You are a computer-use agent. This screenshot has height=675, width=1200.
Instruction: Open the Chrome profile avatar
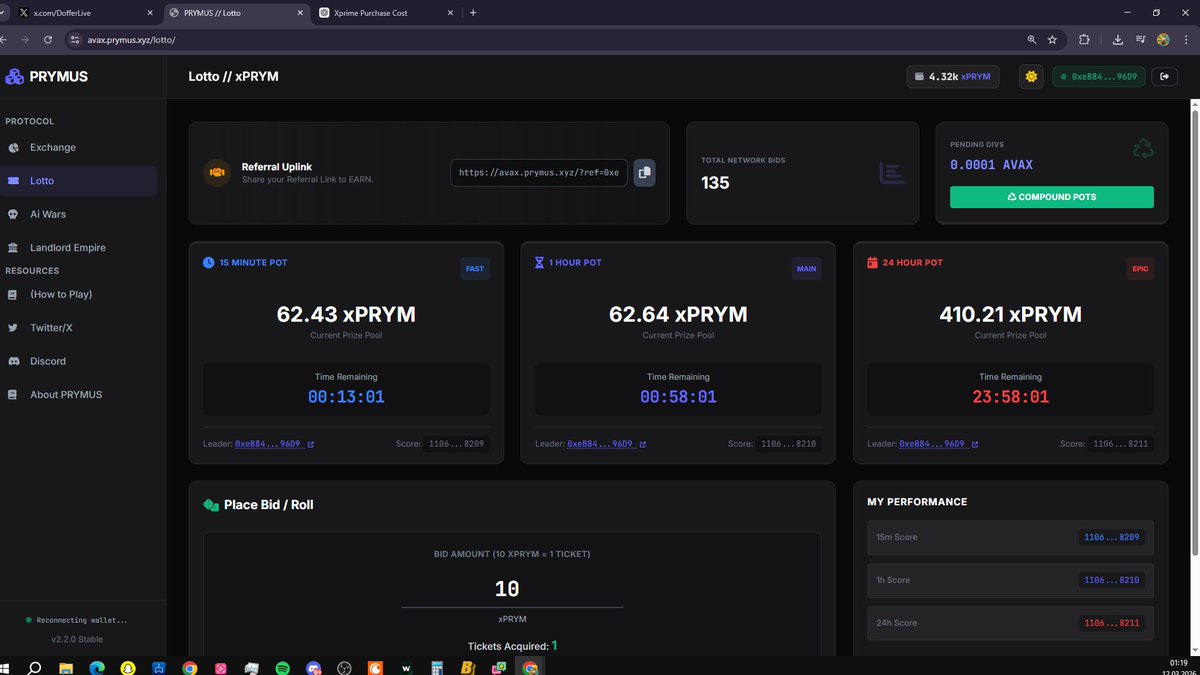point(1163,39)
